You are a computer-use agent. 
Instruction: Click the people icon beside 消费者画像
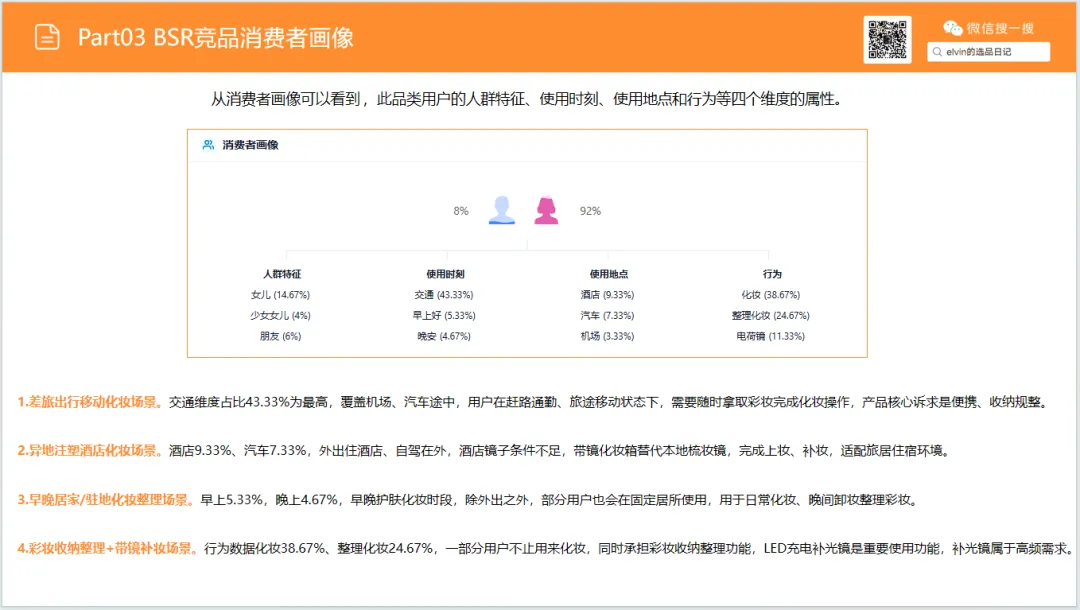click(208, 145)
